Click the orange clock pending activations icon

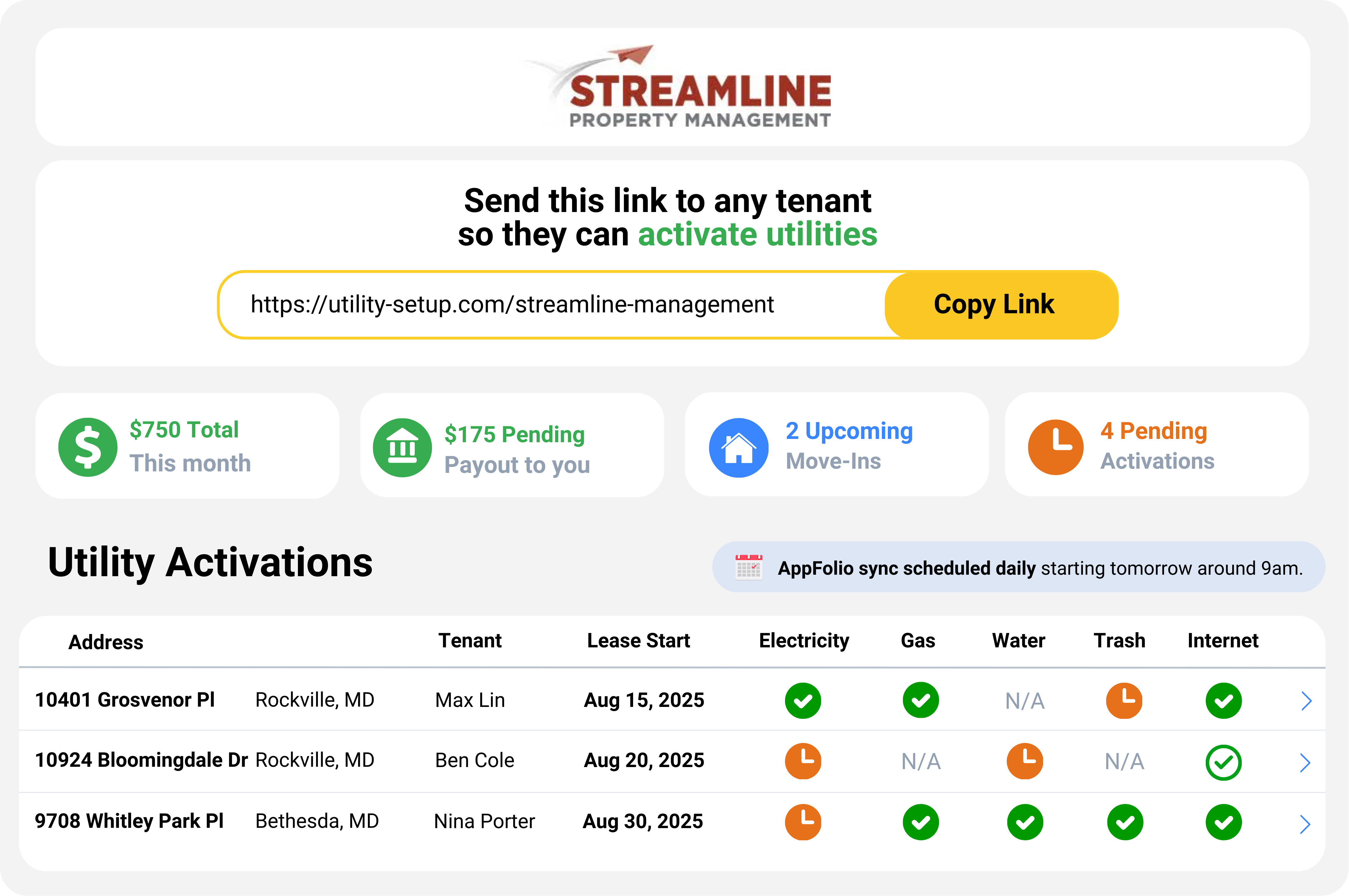[1055, 447]
